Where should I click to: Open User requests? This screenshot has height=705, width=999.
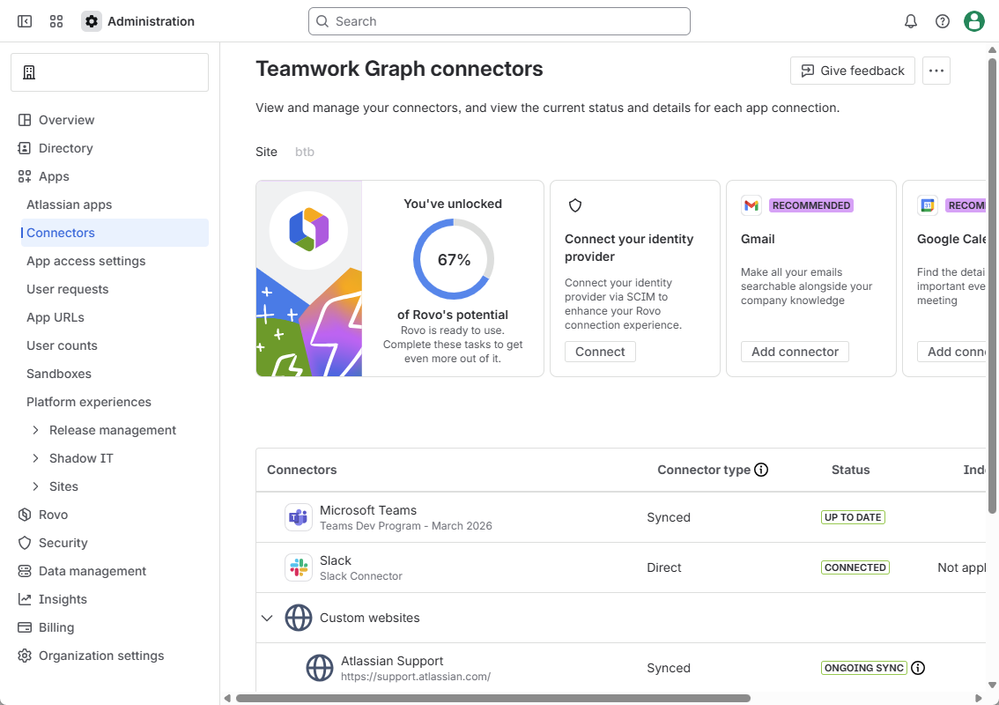(x=68, y=289)
